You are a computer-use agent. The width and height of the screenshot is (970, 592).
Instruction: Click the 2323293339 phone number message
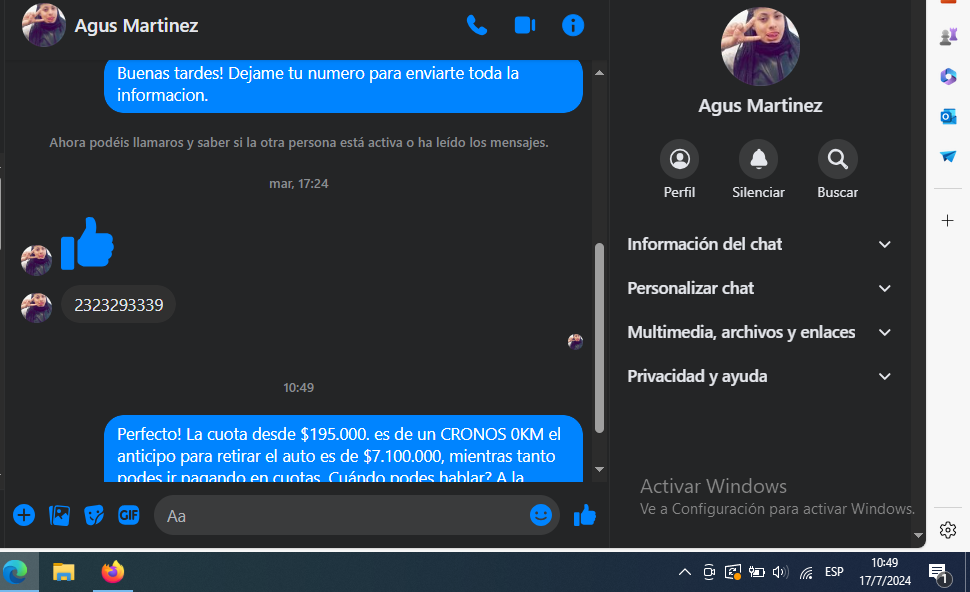click(118, 304)
